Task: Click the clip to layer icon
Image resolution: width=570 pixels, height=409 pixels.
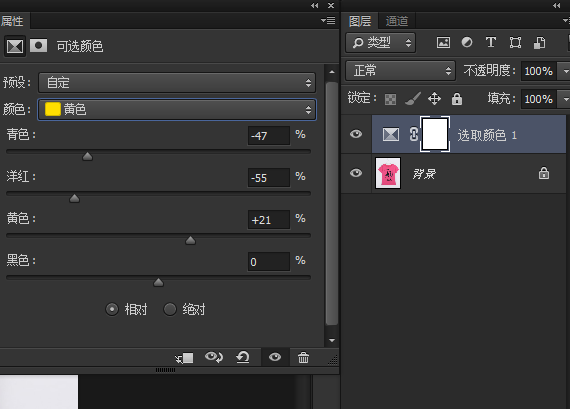Action: [x=184, y=358]
